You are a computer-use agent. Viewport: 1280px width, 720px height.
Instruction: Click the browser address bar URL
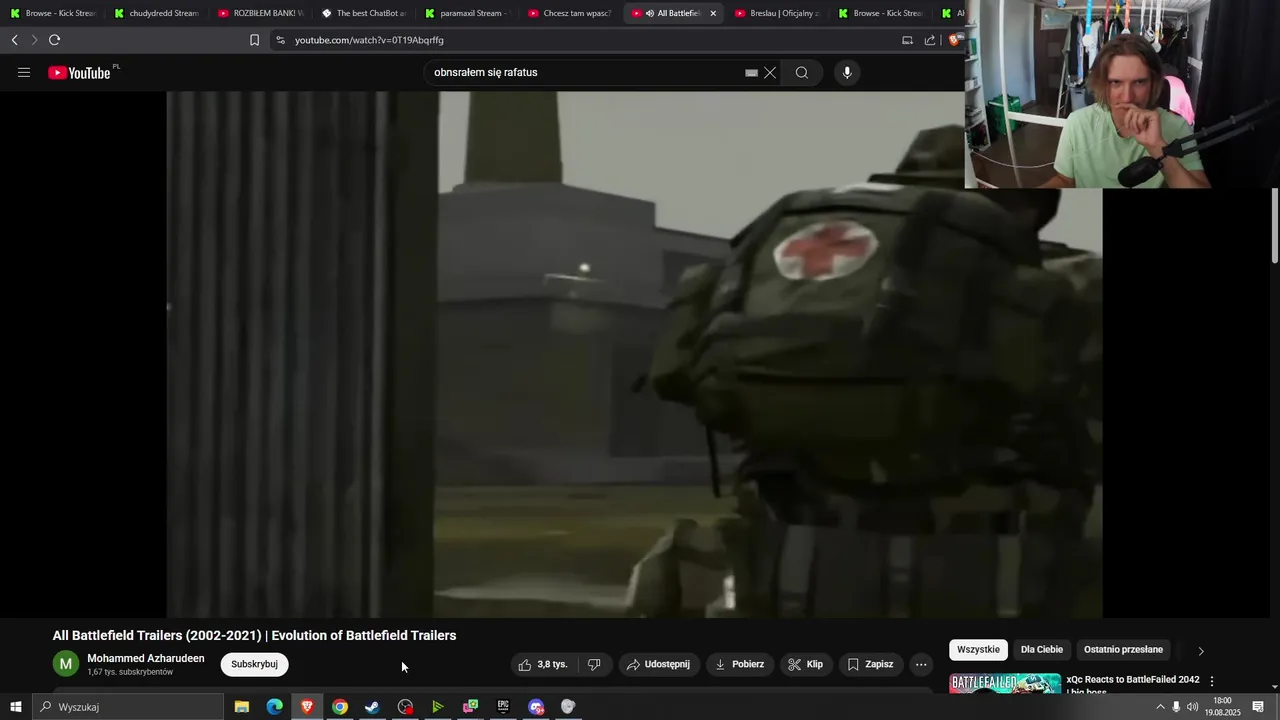[369, 40]
